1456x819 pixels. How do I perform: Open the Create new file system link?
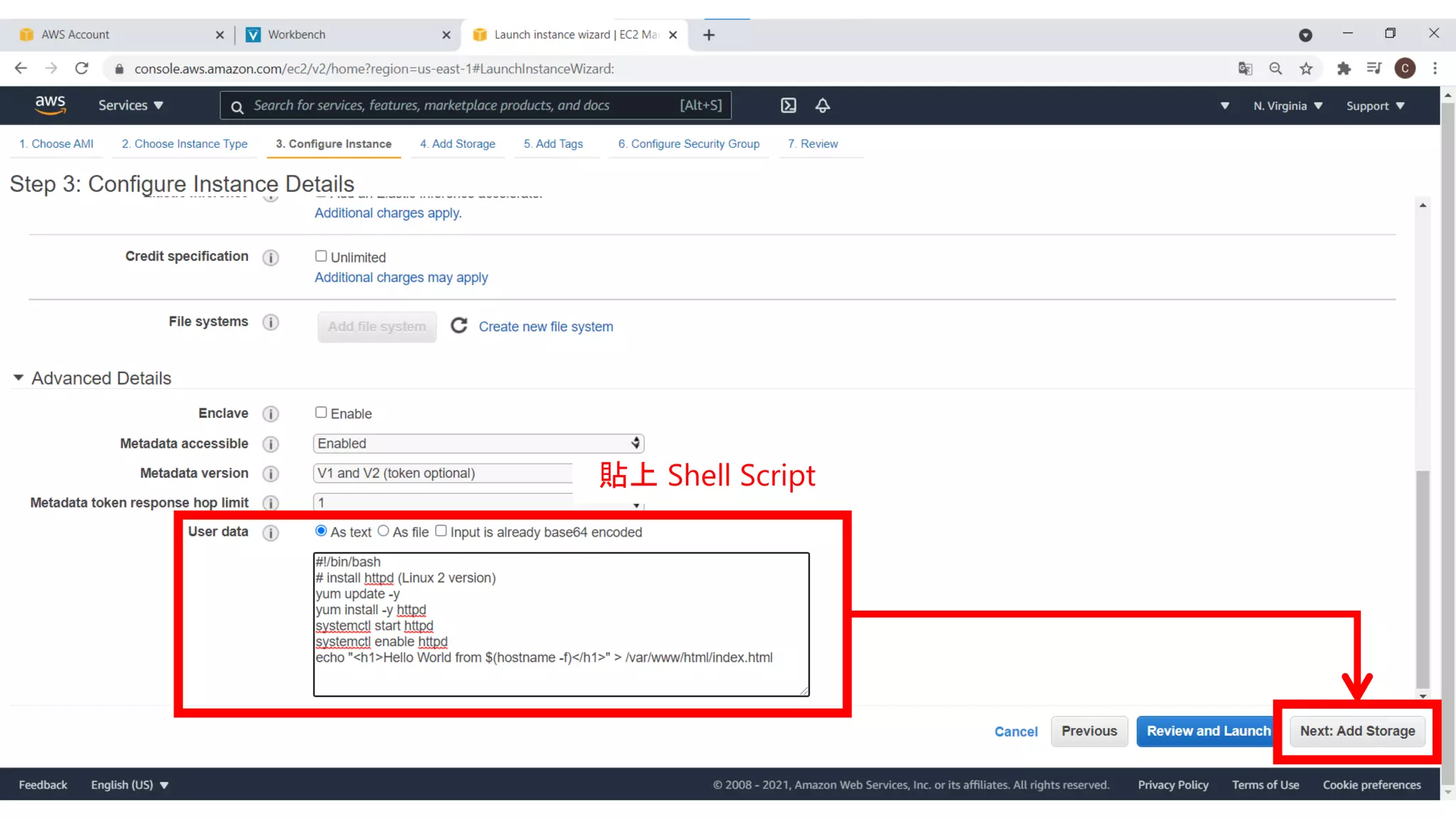[x=545, y=326]
